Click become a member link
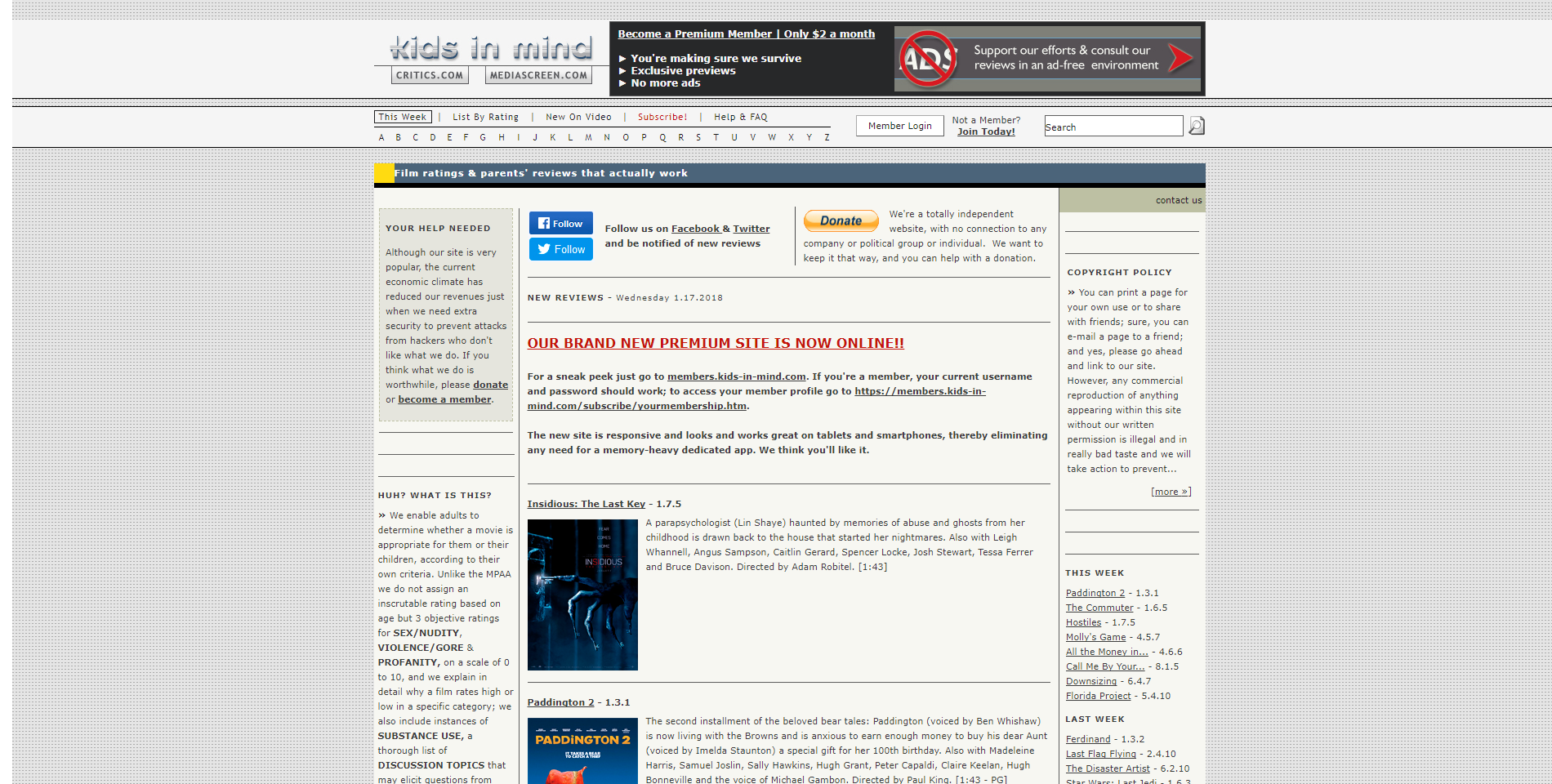 coord(444,399)
